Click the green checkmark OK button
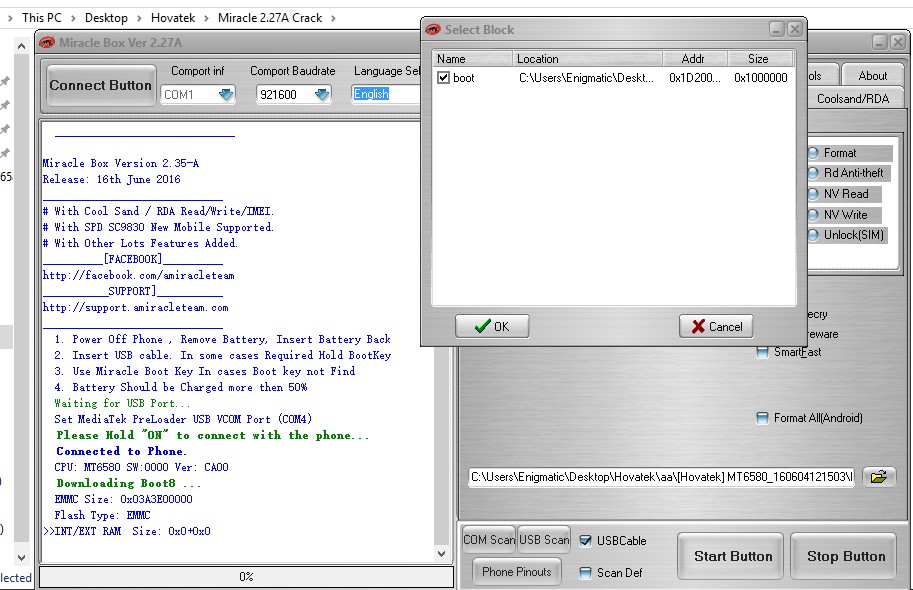 [x=492, y=326]
